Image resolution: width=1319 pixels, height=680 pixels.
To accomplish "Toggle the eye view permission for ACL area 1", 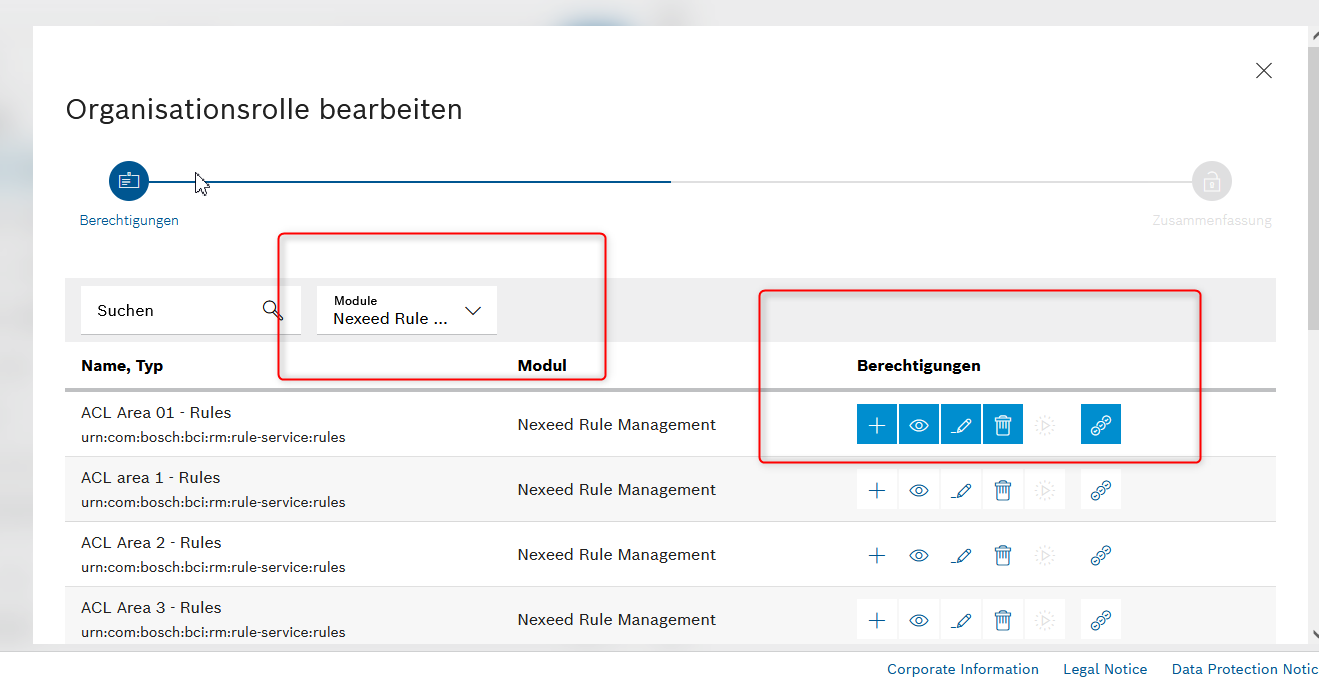I will coord(918,489).
